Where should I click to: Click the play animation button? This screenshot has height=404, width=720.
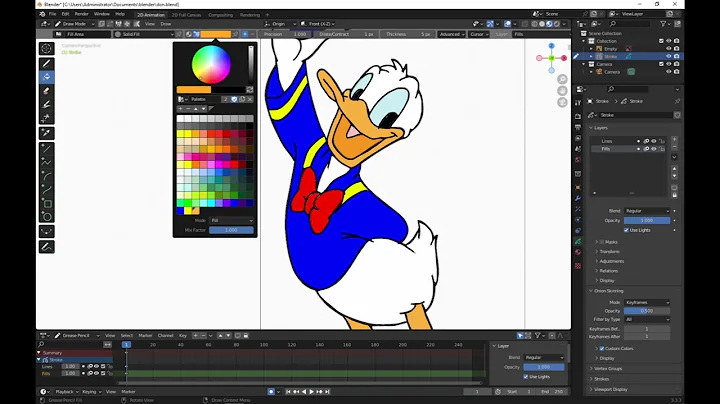(311, 392)
